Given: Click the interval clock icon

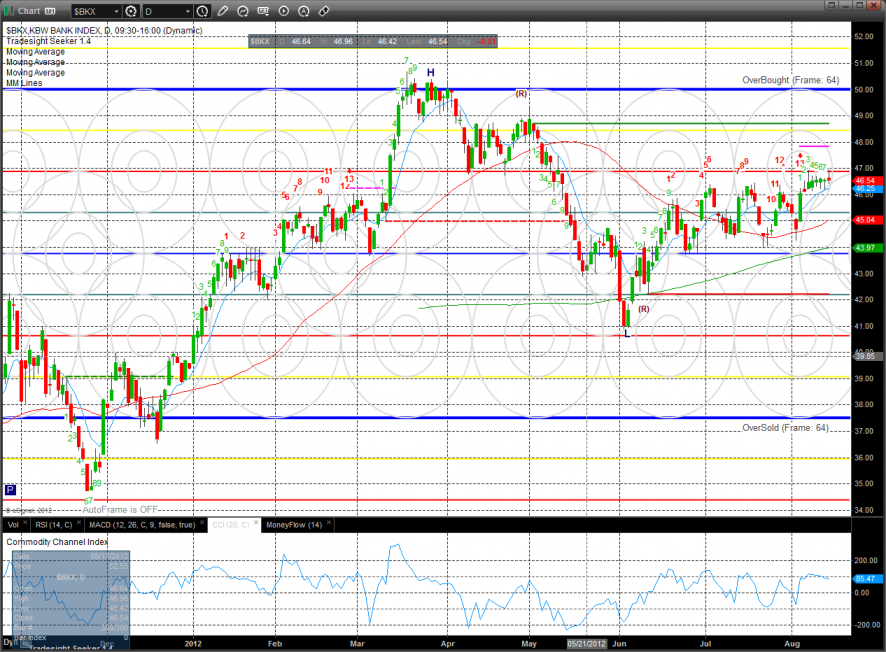Looking at the screenshot, I should click(203, 12).
